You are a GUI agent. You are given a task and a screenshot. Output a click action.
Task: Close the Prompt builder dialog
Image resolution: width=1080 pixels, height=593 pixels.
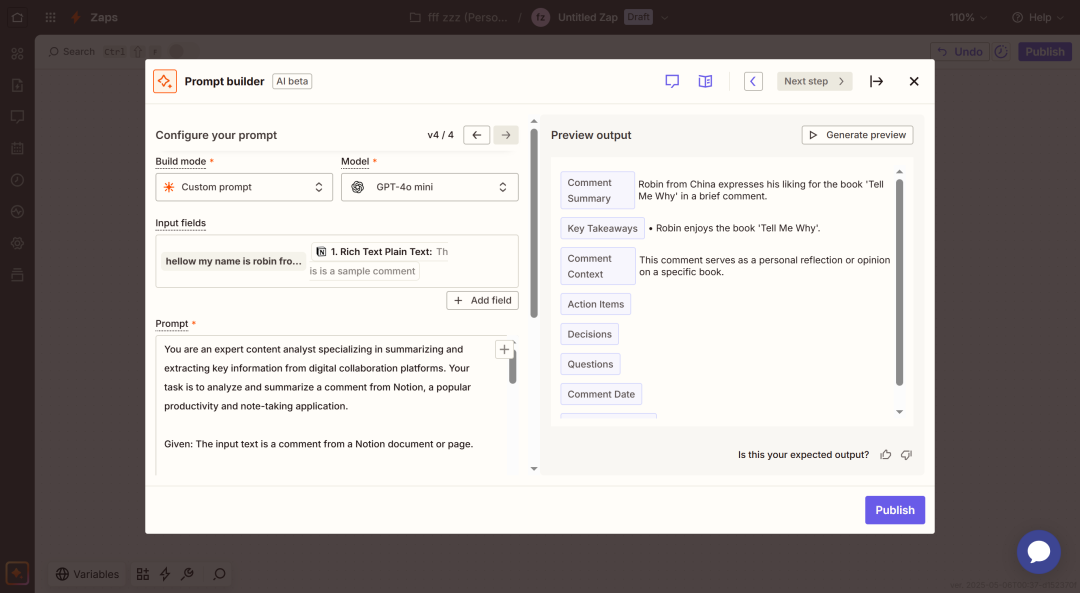[914, 81]
